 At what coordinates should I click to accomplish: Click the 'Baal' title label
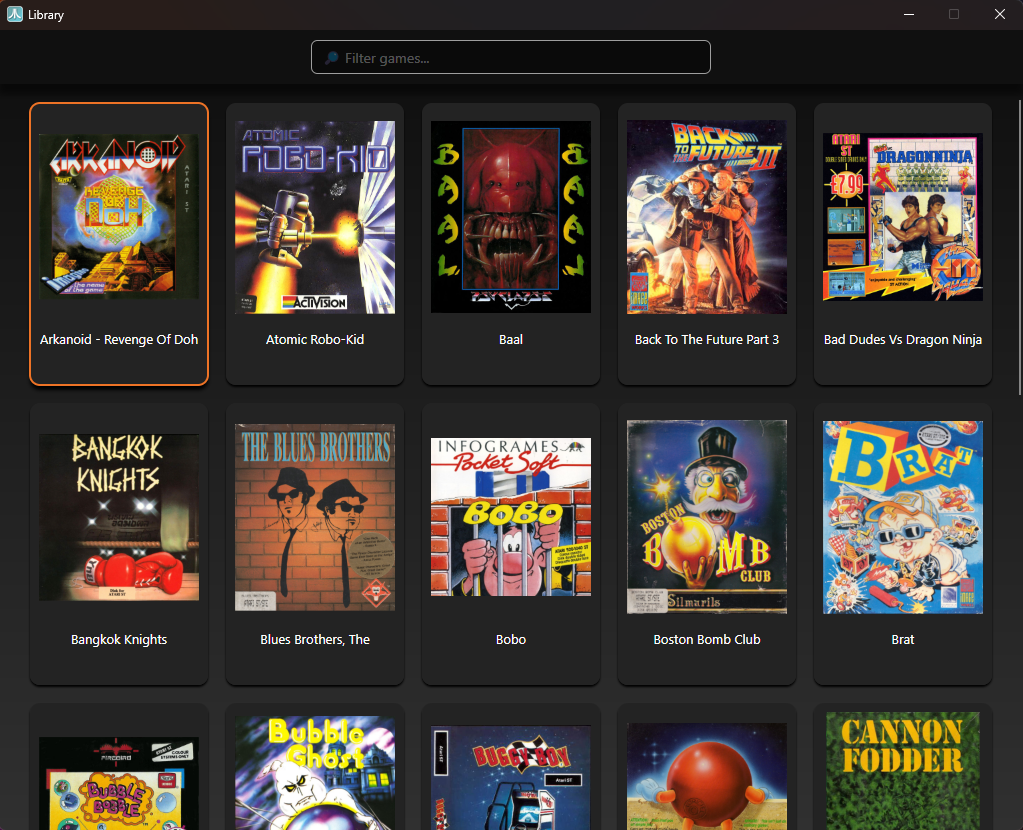click(511, 339)
